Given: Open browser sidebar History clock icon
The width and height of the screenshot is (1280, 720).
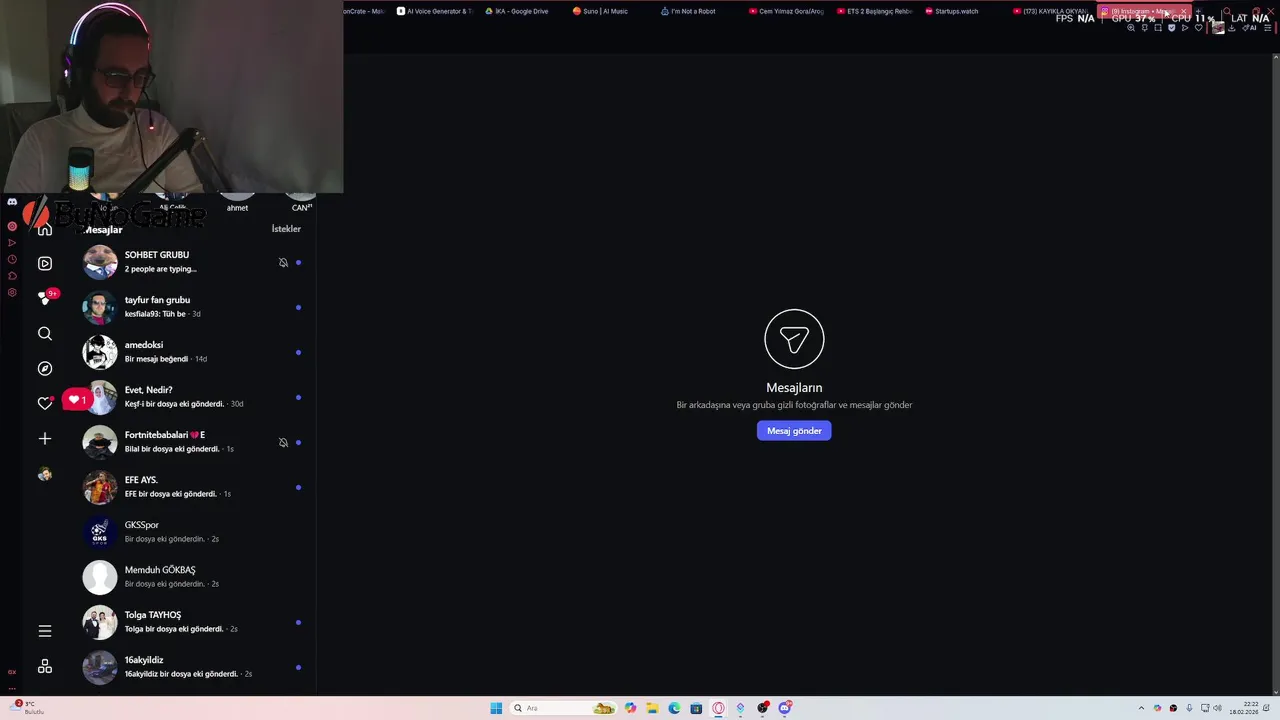Looking at the screenshot, I should coord(12,259).
